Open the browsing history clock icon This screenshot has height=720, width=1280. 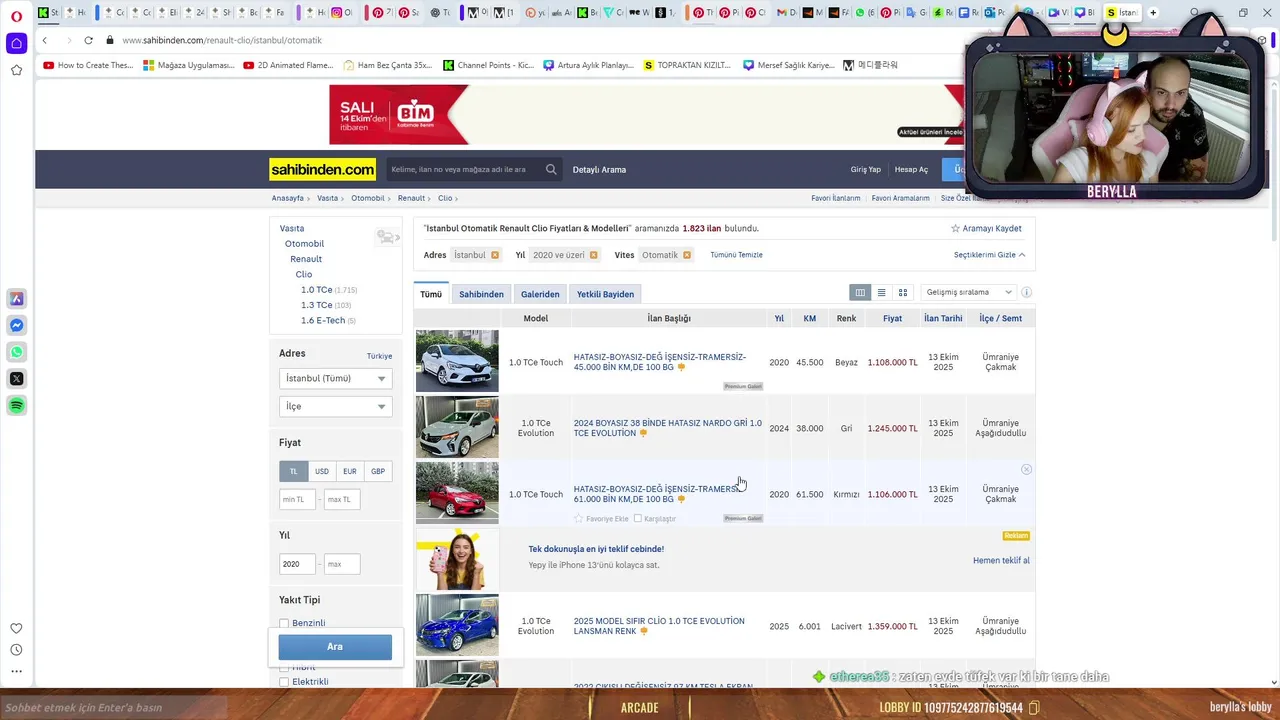16,650
